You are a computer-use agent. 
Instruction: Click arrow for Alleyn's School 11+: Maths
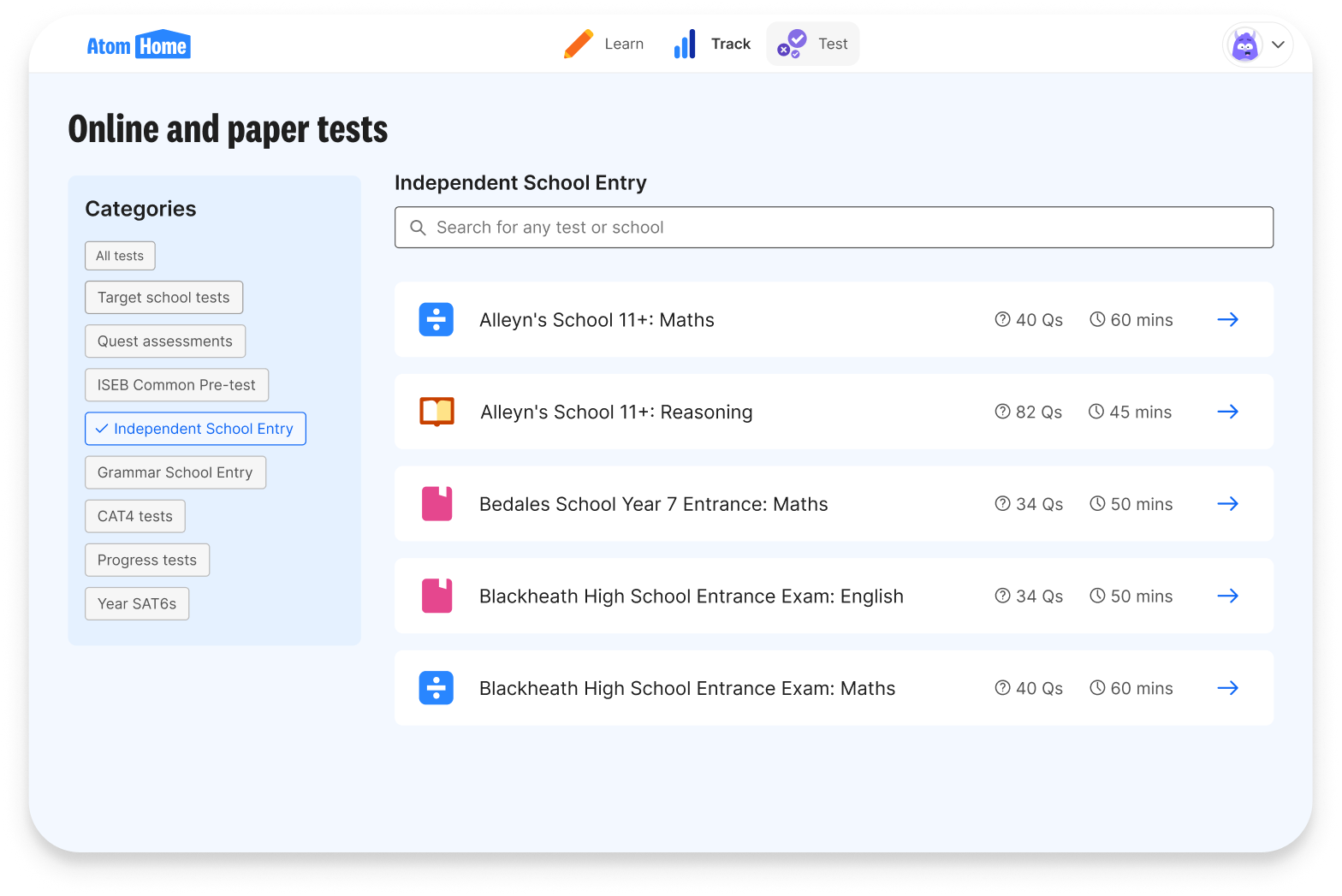pos(1228,320)
